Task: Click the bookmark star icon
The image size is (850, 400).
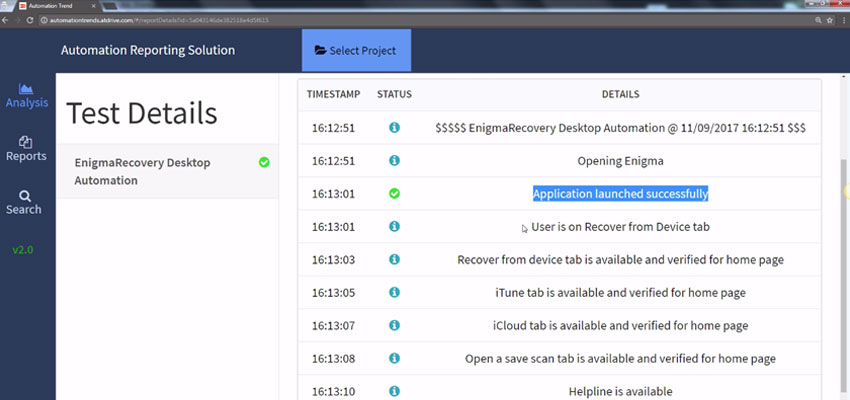Action: (x=829, y=20)
